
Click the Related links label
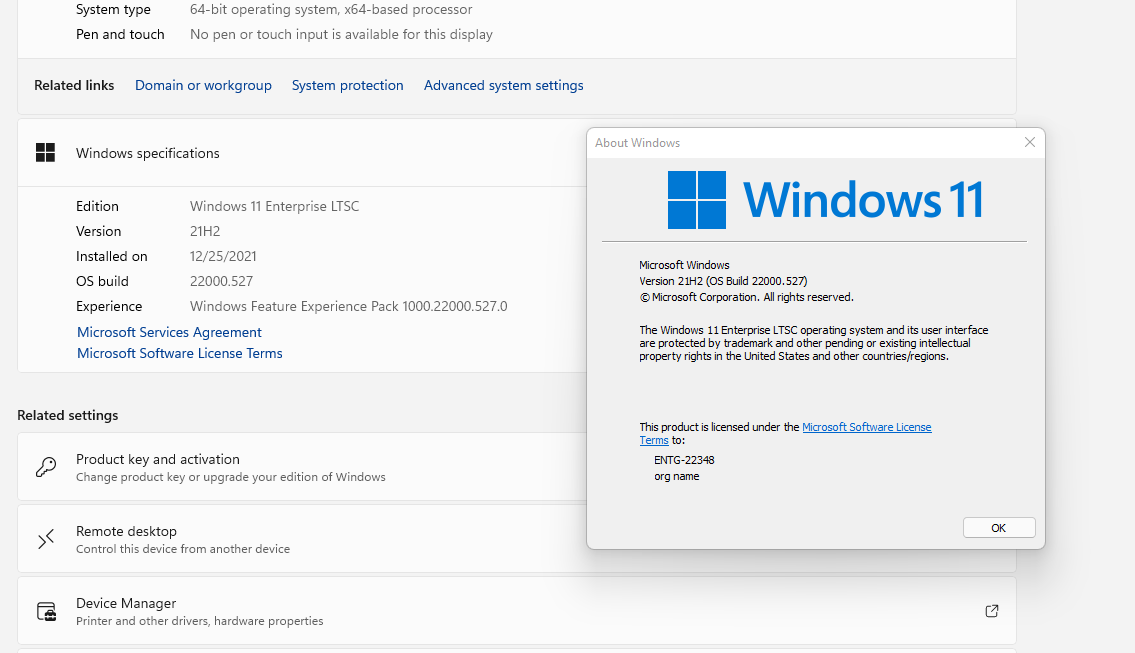click(x=74, y=85)
